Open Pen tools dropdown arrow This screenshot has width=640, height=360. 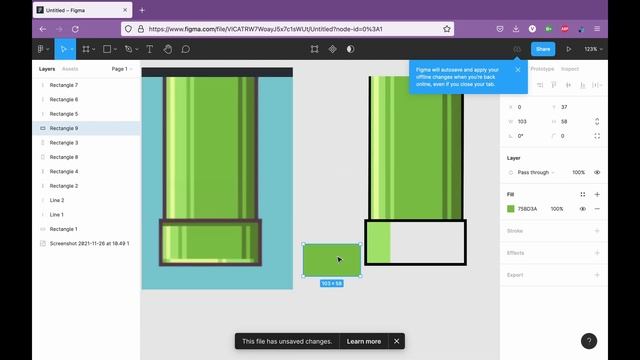pos(137,49)
